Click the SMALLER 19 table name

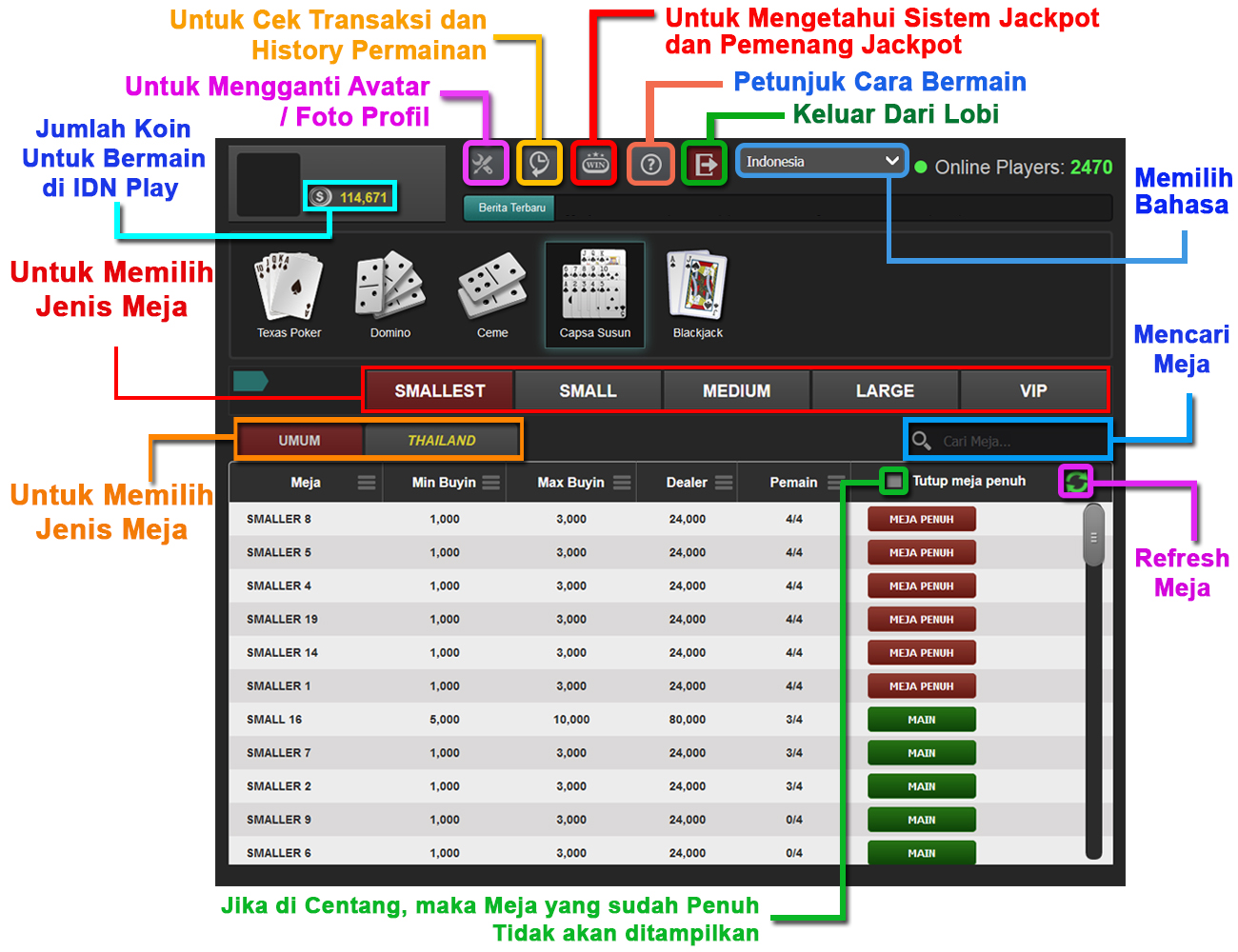tap(282, 620)
